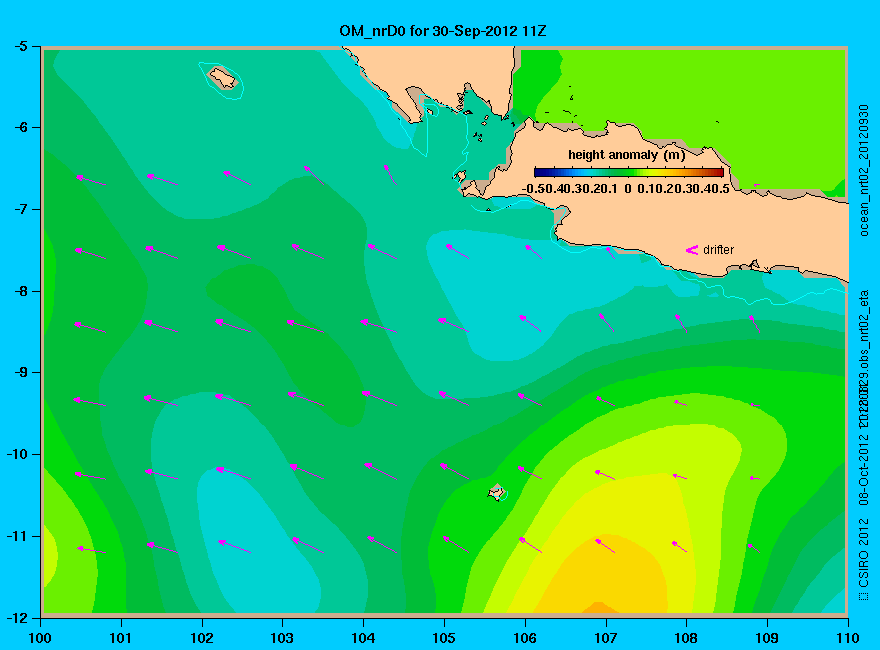Screen dimensions: 880x650
Task: Click latitude label '-10' on y-axis
Action: (17, 454)
